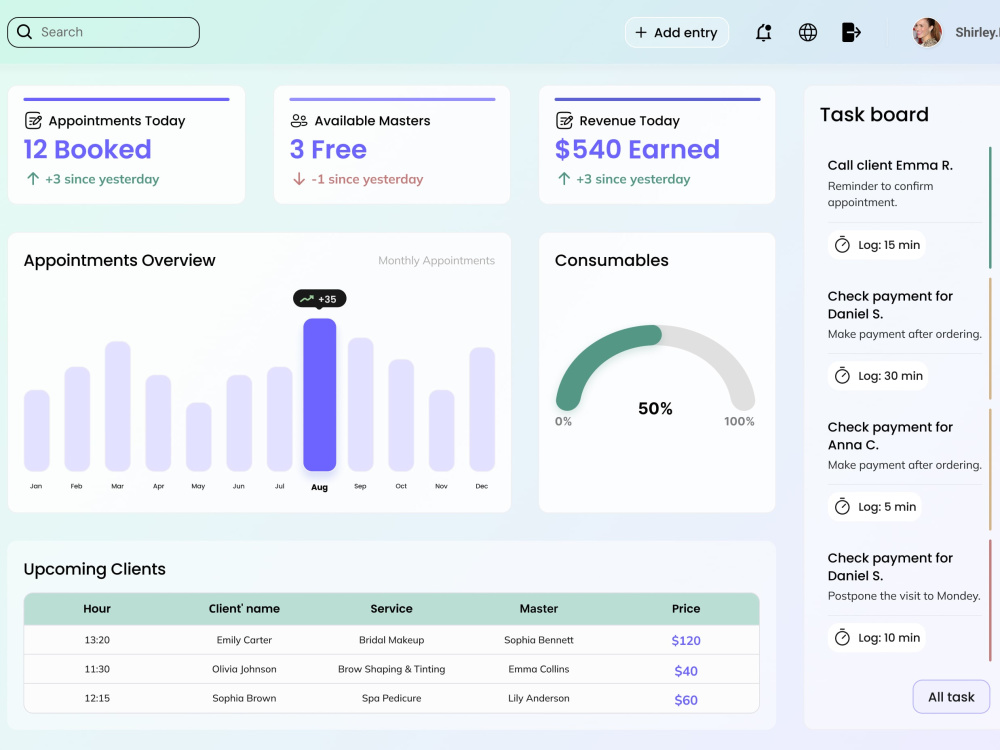
Task: Click Spa Pedicure service cell
Action: click(x=392, y=698)
